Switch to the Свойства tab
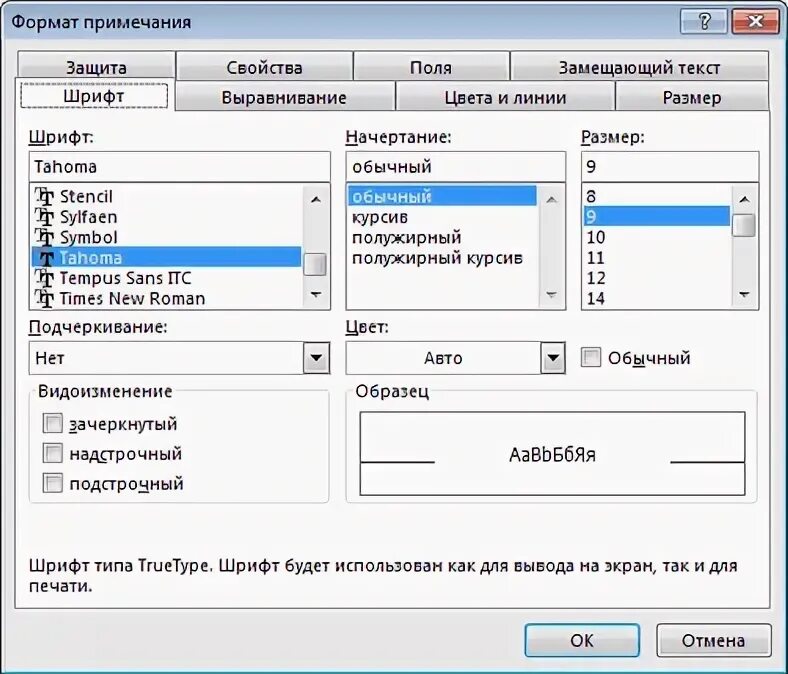Screen dimensions: 788x674 pos(264,67)
